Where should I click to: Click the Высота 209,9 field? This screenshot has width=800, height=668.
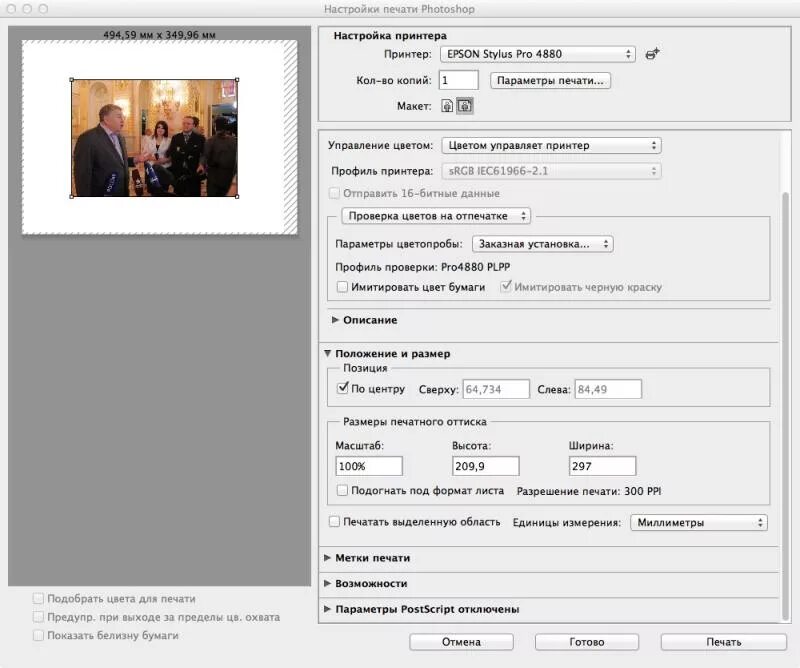click(x=486, y=466)
